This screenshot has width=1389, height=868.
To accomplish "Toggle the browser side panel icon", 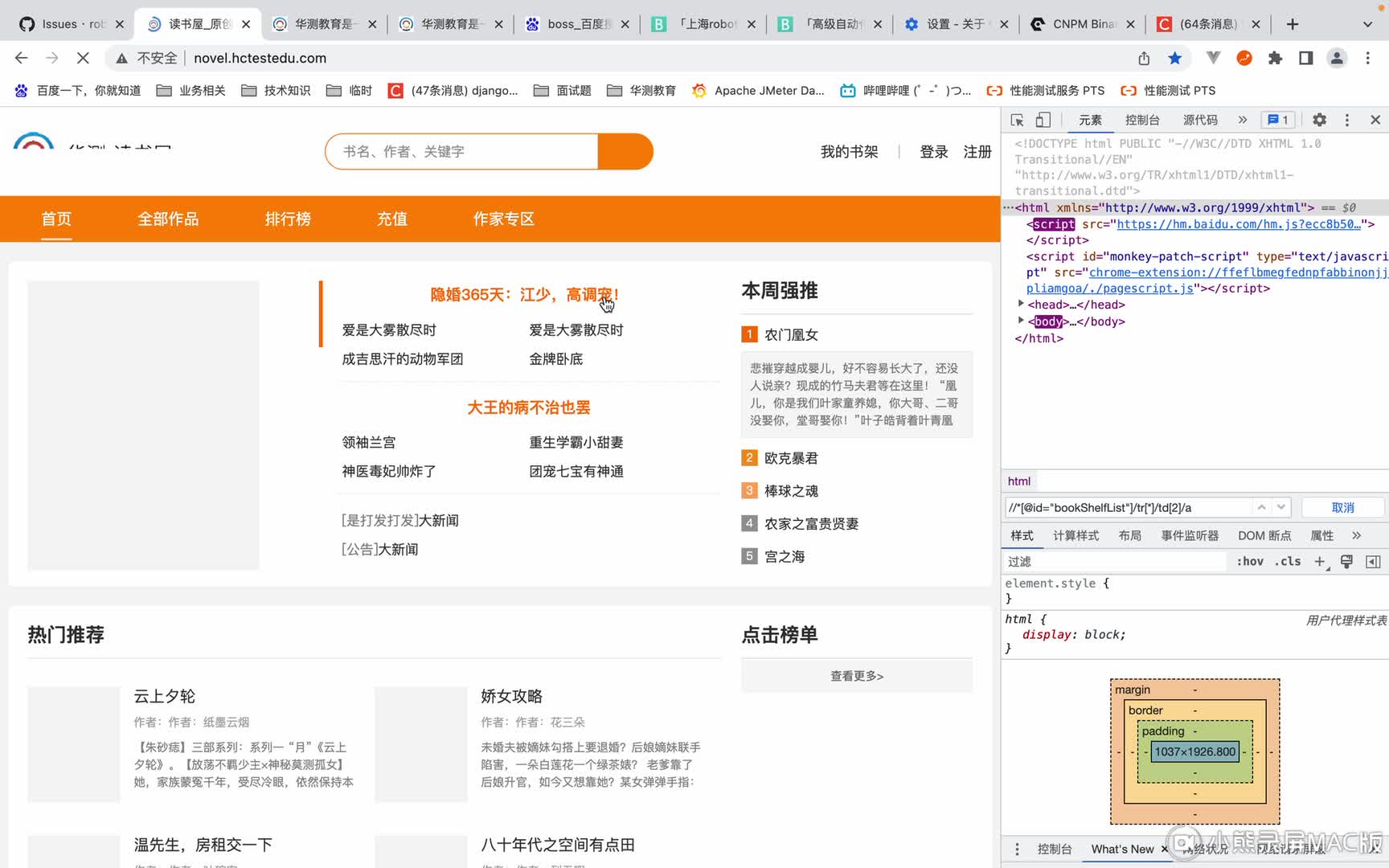I will [1306, 58].
